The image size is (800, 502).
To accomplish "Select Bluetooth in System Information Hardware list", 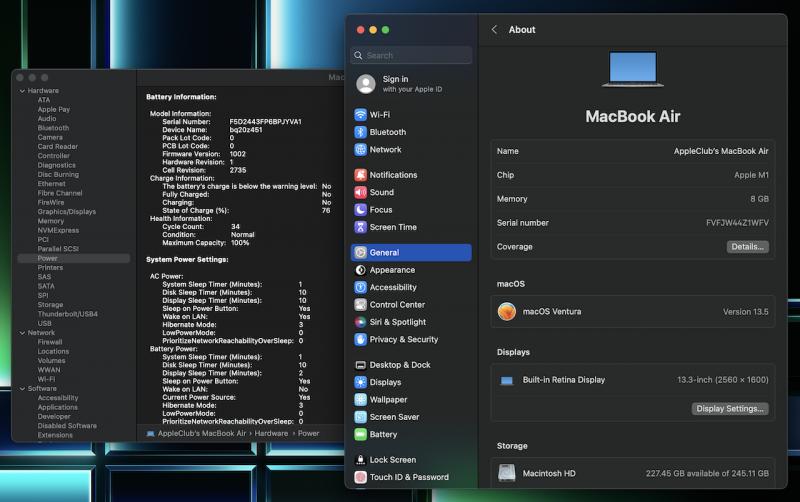I will tap(53, 128).
